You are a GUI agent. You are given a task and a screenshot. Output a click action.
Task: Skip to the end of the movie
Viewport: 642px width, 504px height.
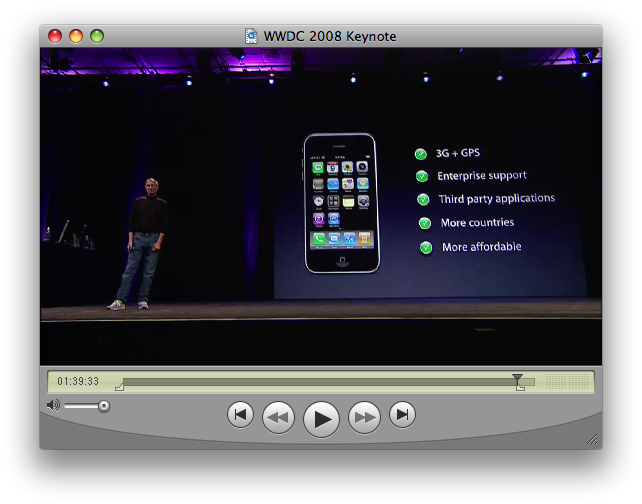(402, 415)
